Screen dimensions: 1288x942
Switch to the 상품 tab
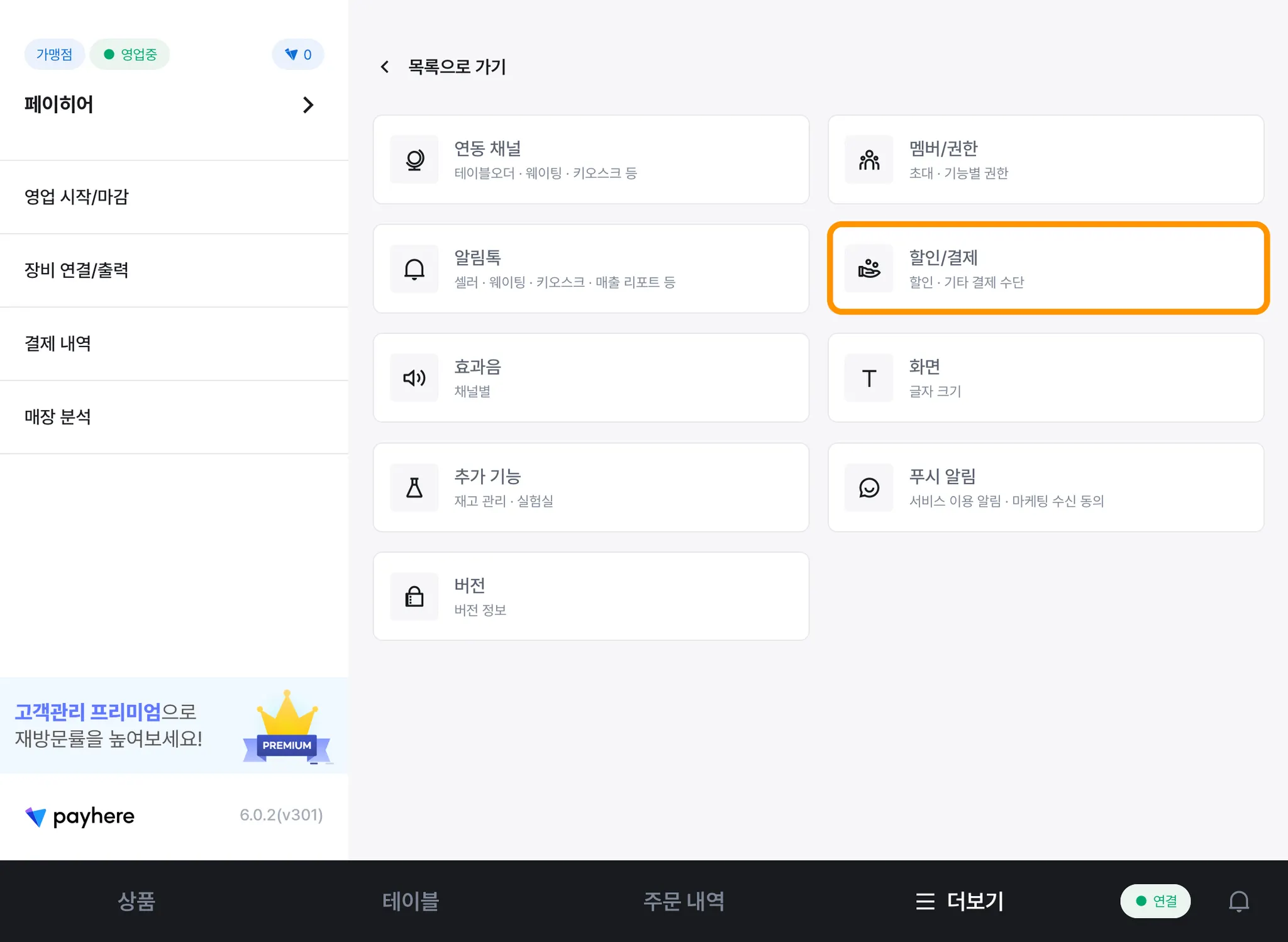(136, 901)
